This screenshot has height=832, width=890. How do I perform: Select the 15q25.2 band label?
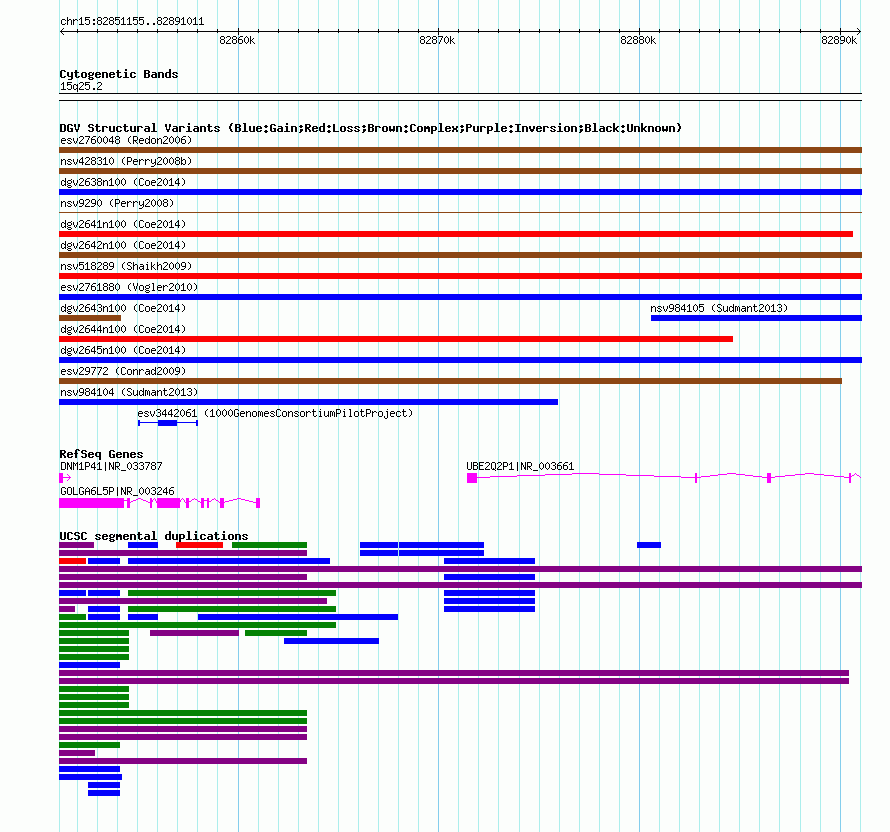coord(81,86)
